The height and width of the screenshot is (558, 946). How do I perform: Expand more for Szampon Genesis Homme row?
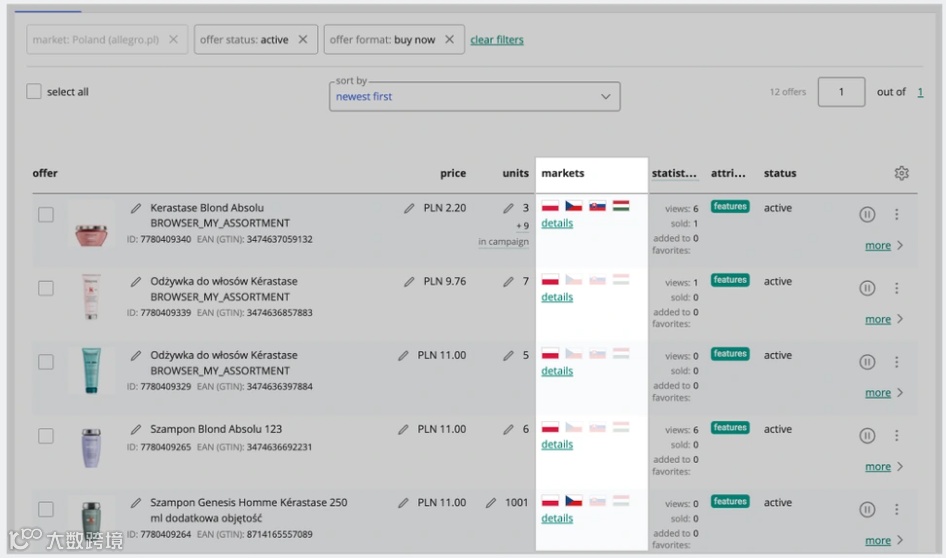coord(884,541)
